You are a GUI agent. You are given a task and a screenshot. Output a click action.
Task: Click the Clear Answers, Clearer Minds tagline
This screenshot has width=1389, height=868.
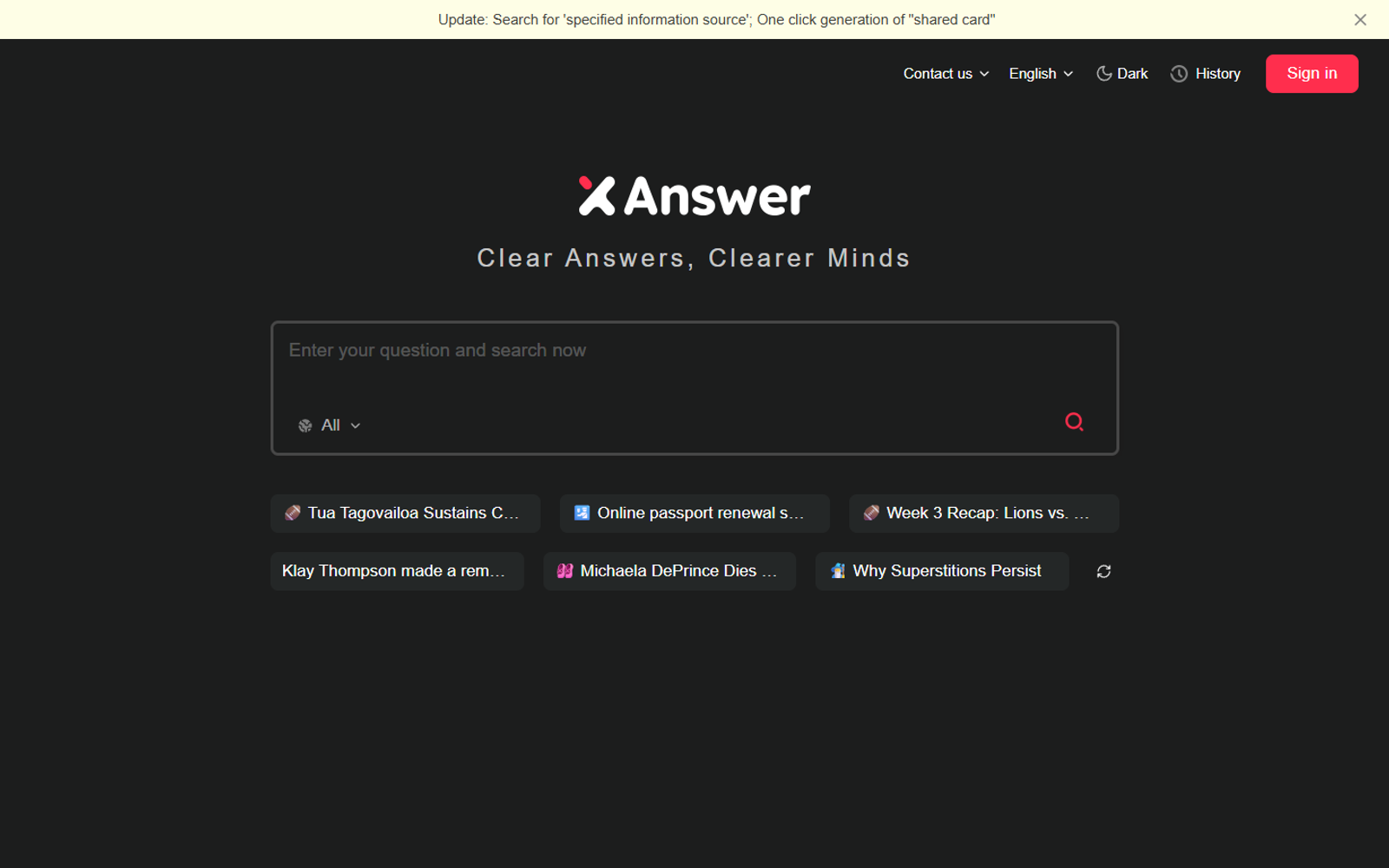[x=694, y=258]
